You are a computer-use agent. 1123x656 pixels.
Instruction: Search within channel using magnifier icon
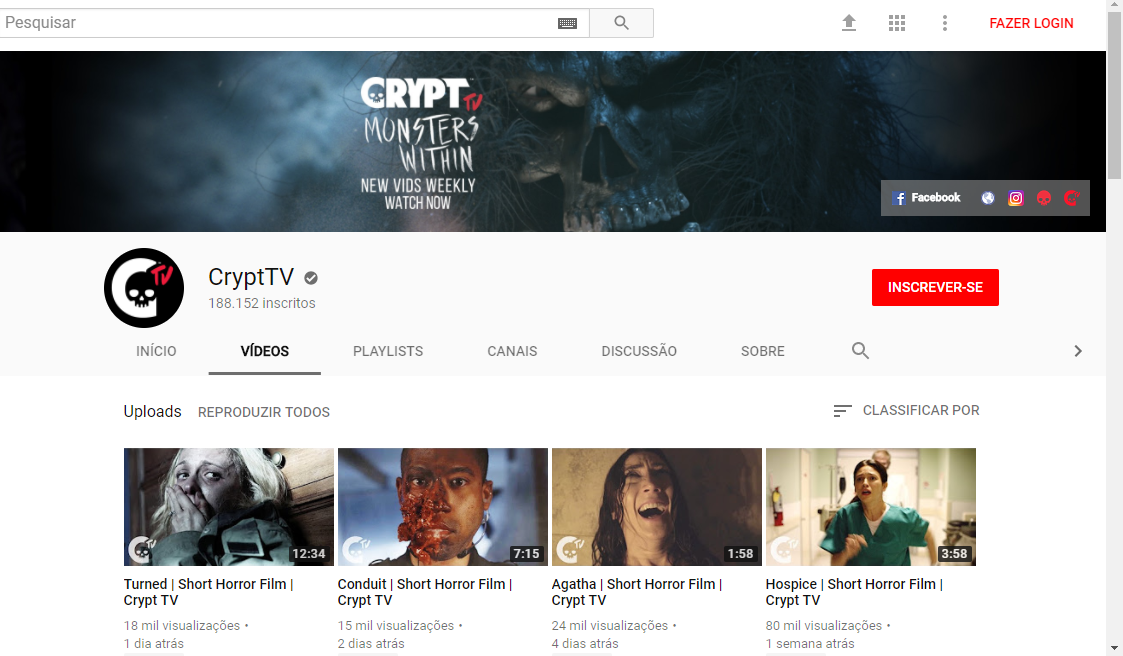pos(860,350)
